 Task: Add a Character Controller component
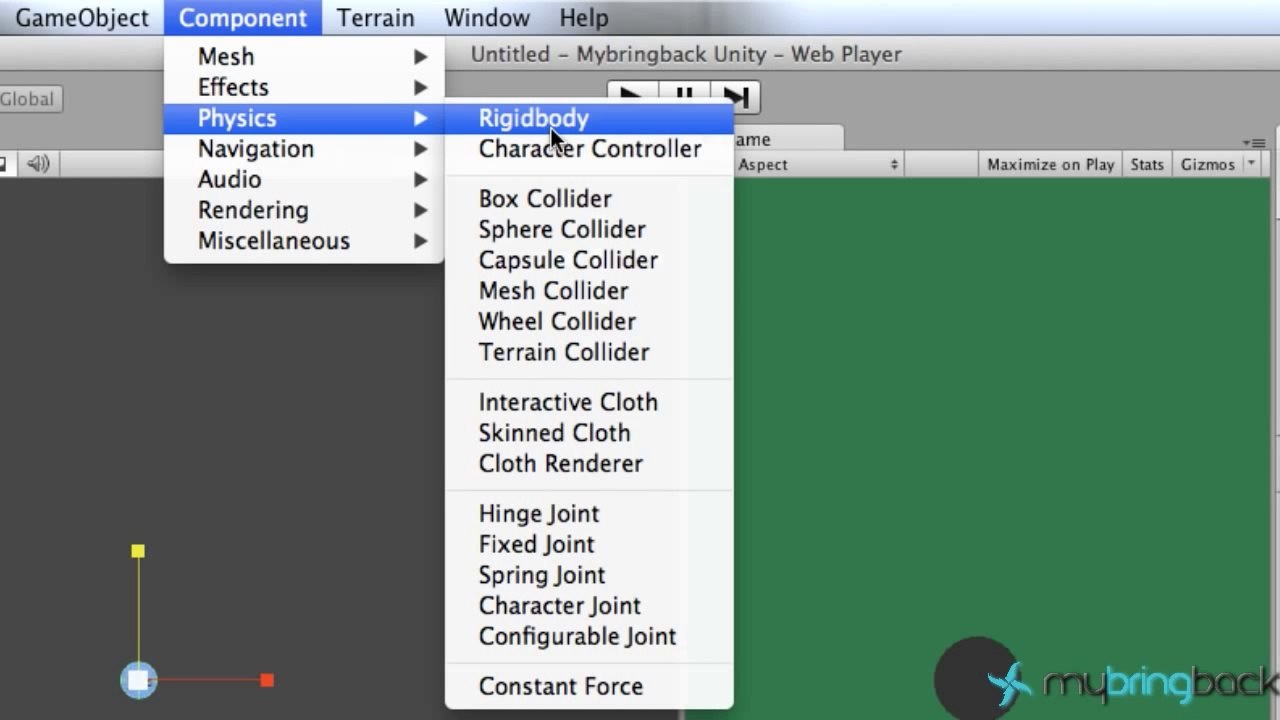[x=589, y=149]
